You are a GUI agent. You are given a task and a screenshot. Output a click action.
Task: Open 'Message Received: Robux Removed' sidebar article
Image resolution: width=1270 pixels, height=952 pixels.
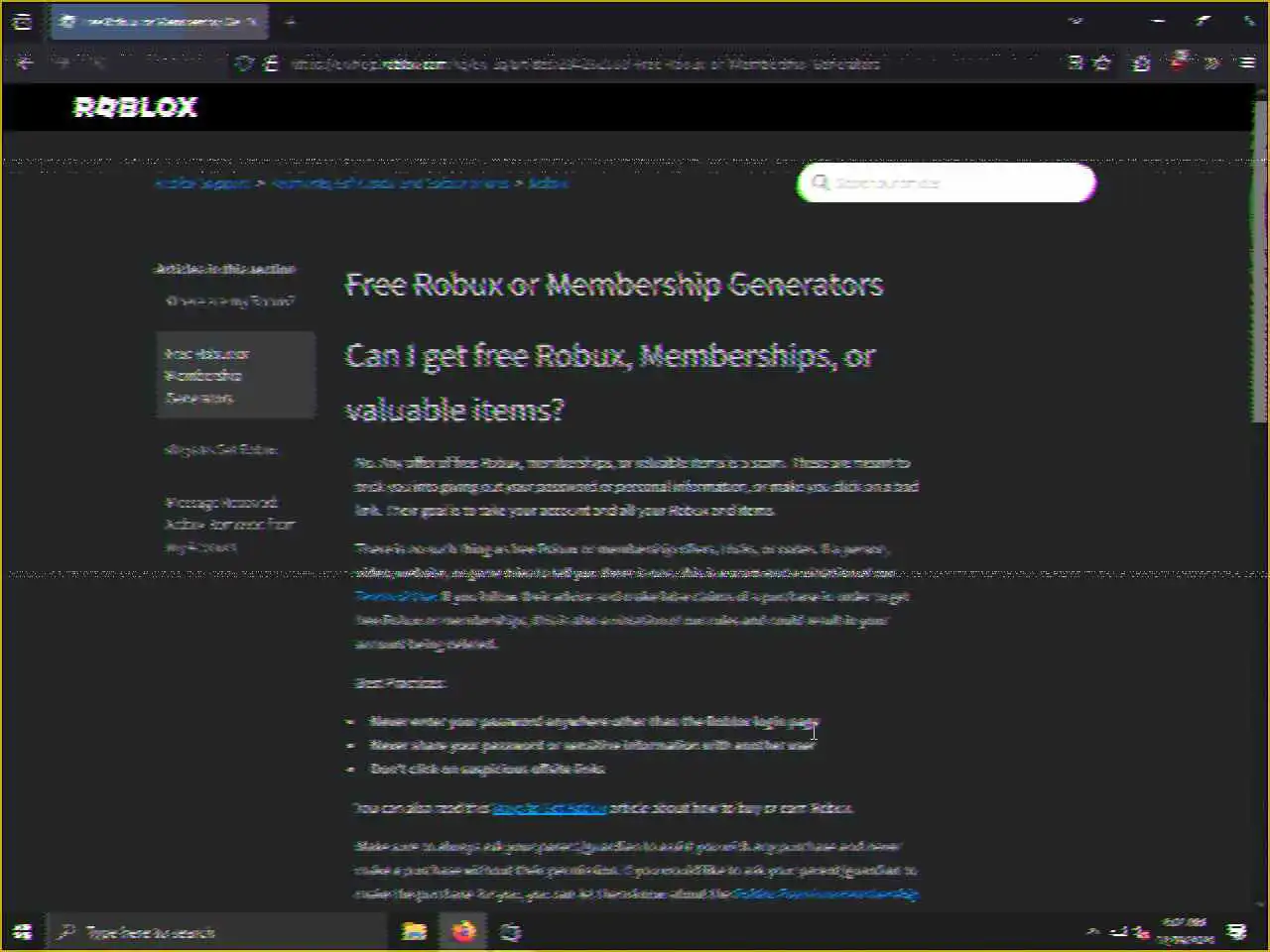tap(229, 525)
